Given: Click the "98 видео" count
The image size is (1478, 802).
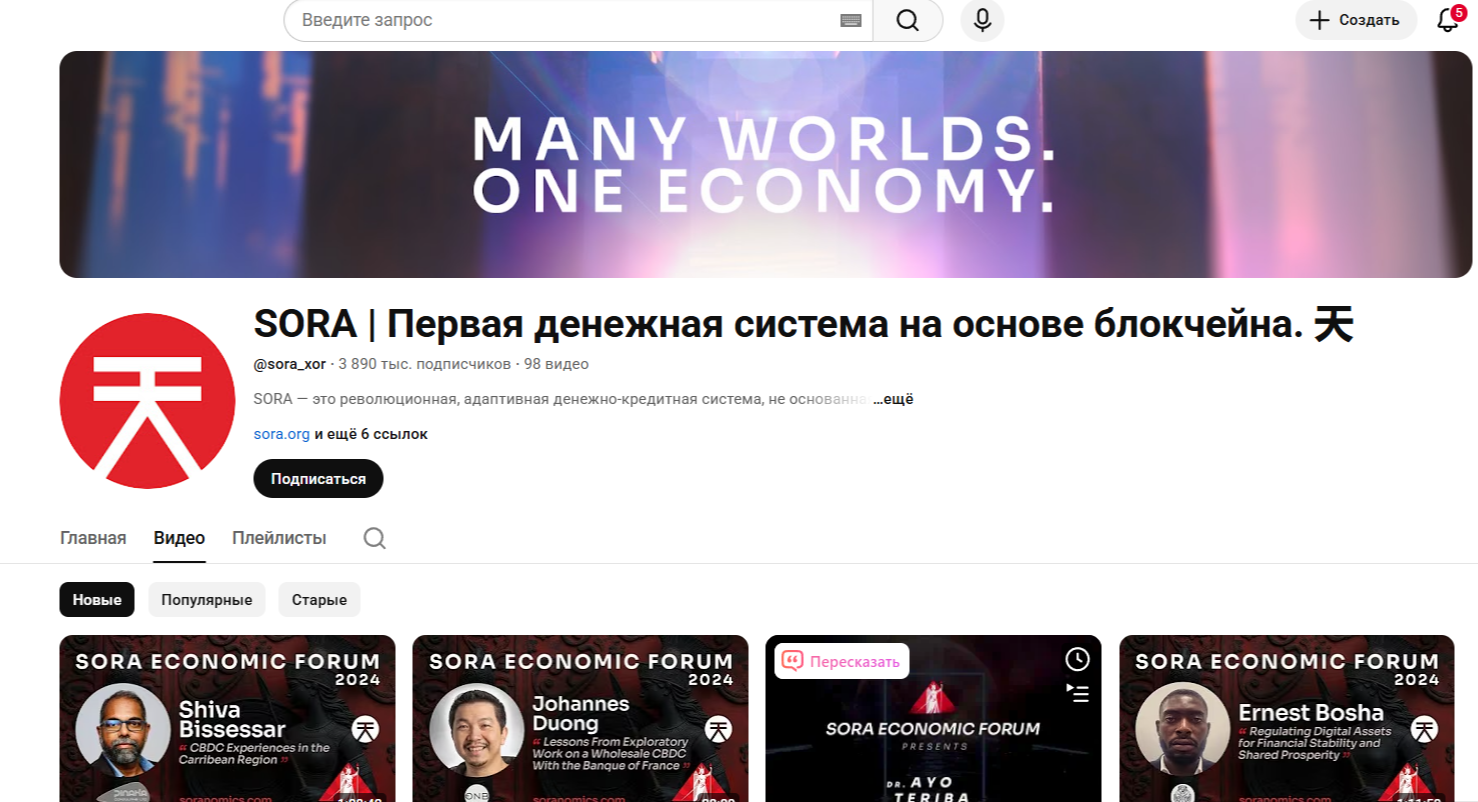Looking at the screenshot, I should tap(556, 364).
